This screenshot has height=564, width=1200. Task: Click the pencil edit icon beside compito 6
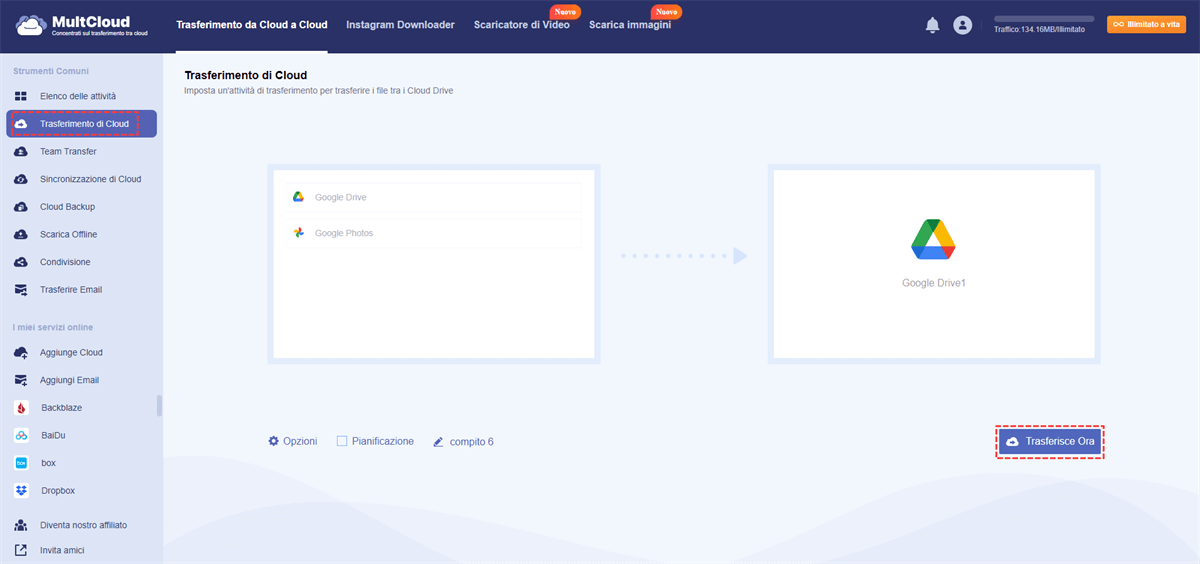(437, 441)
